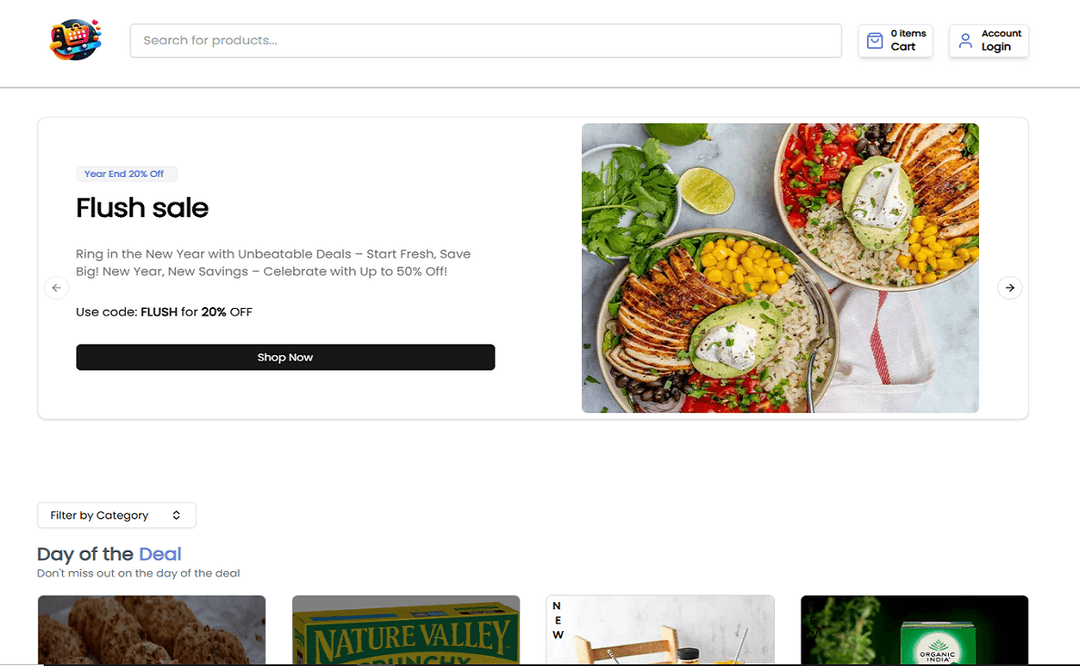
Task: Open the Account Login button
Action: click(988, 41)
